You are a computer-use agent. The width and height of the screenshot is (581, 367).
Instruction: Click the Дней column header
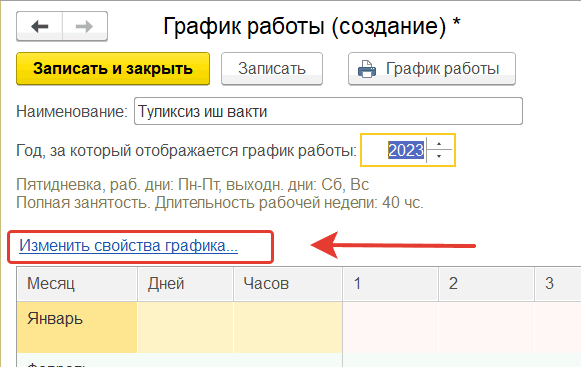click(186, 284)
